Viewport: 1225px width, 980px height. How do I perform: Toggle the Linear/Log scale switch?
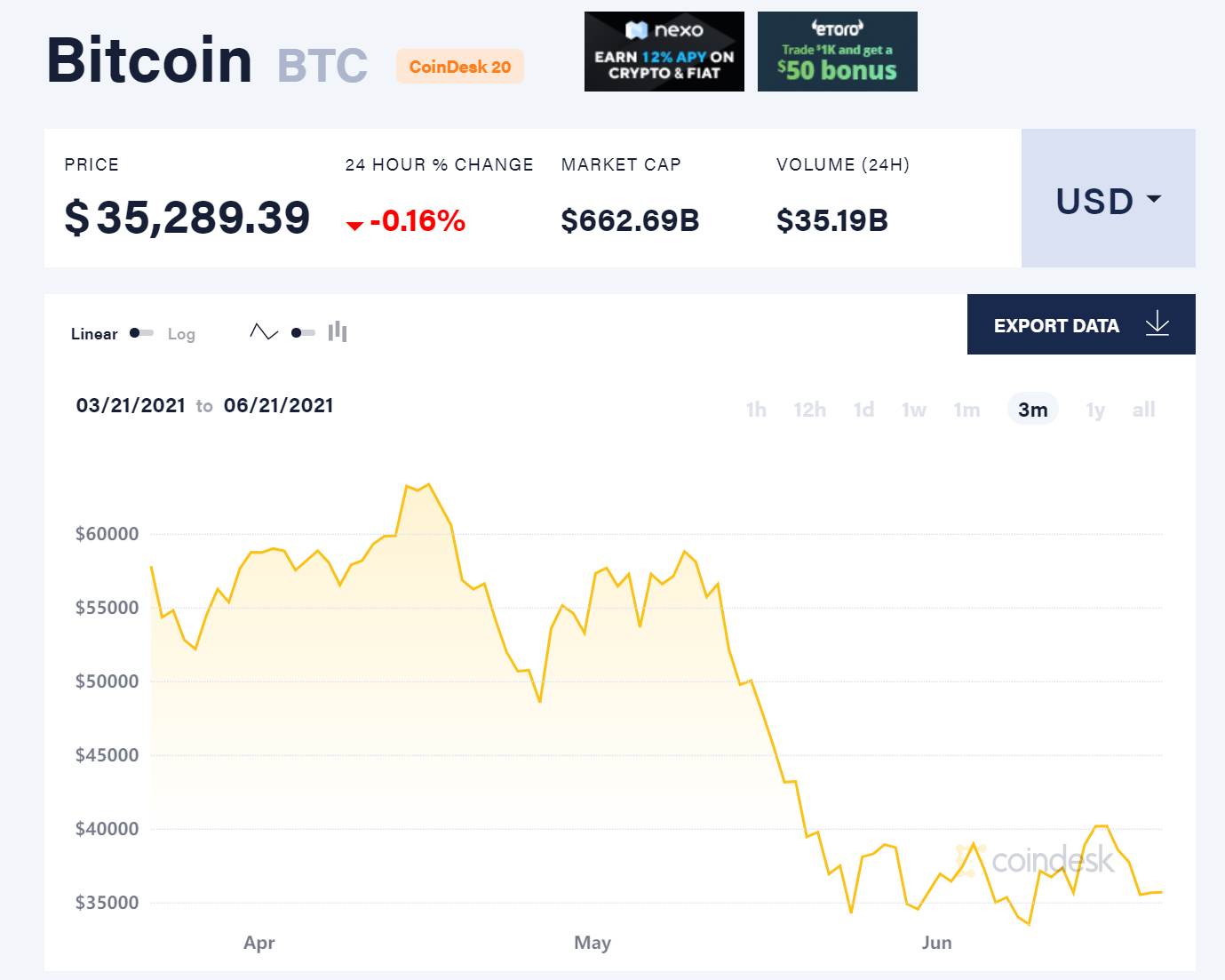click(141, 333)
